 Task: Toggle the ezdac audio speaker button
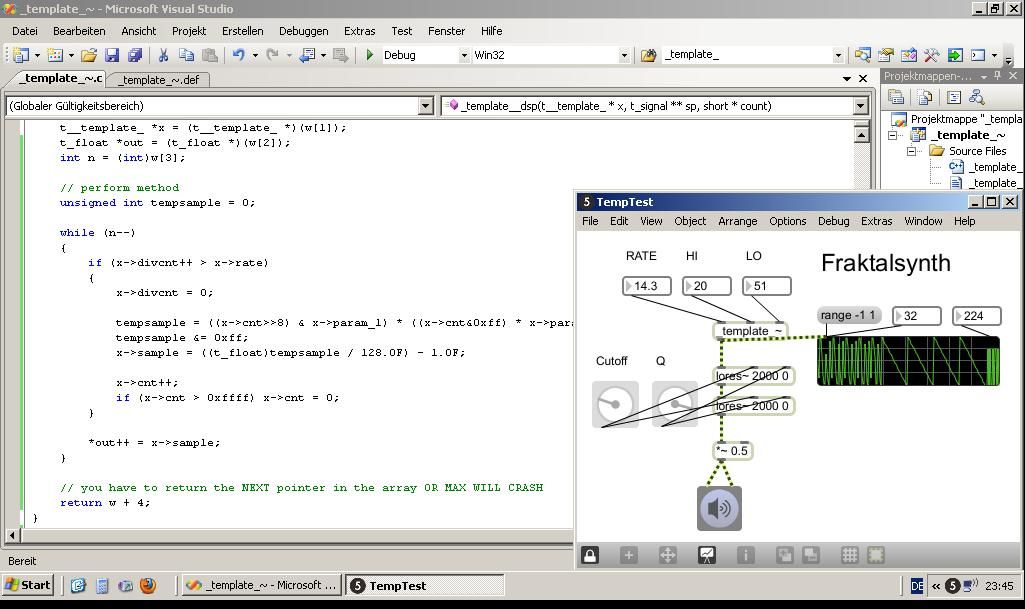719,508
